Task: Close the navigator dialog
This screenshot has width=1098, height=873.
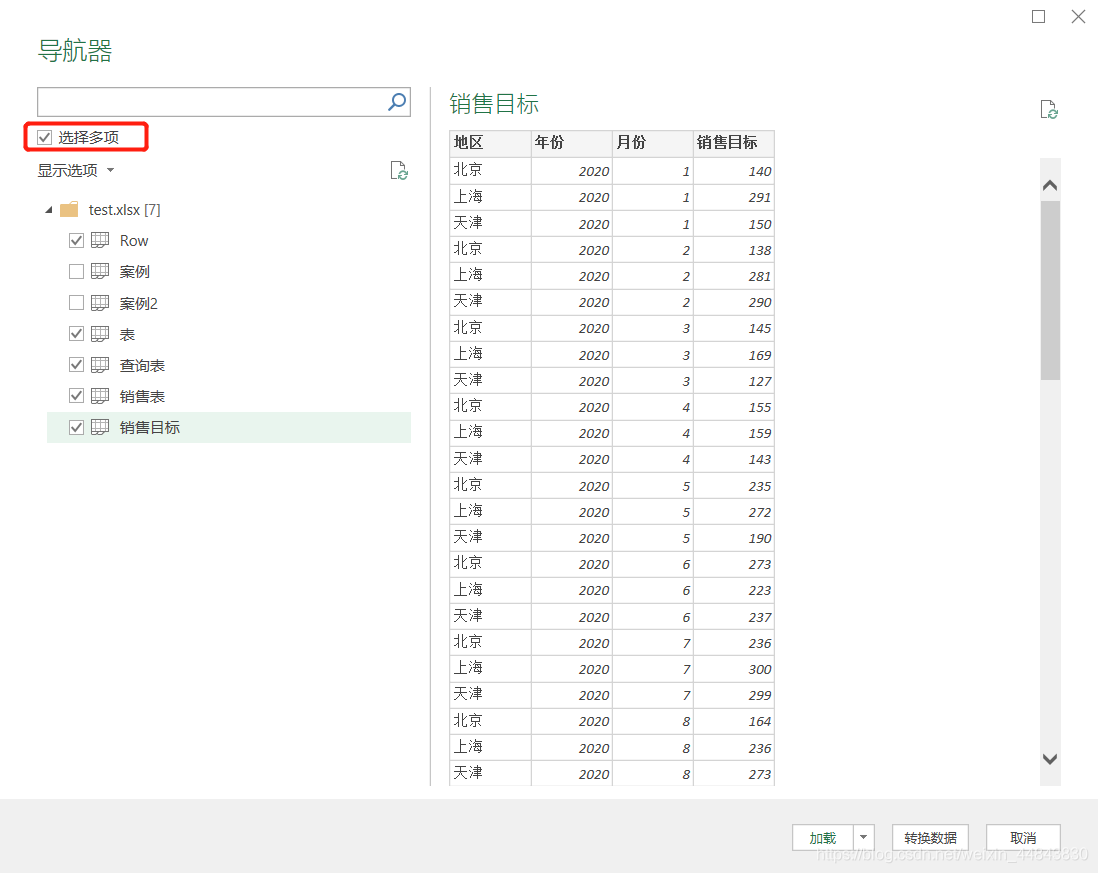Action: [x=1078, y=16]
